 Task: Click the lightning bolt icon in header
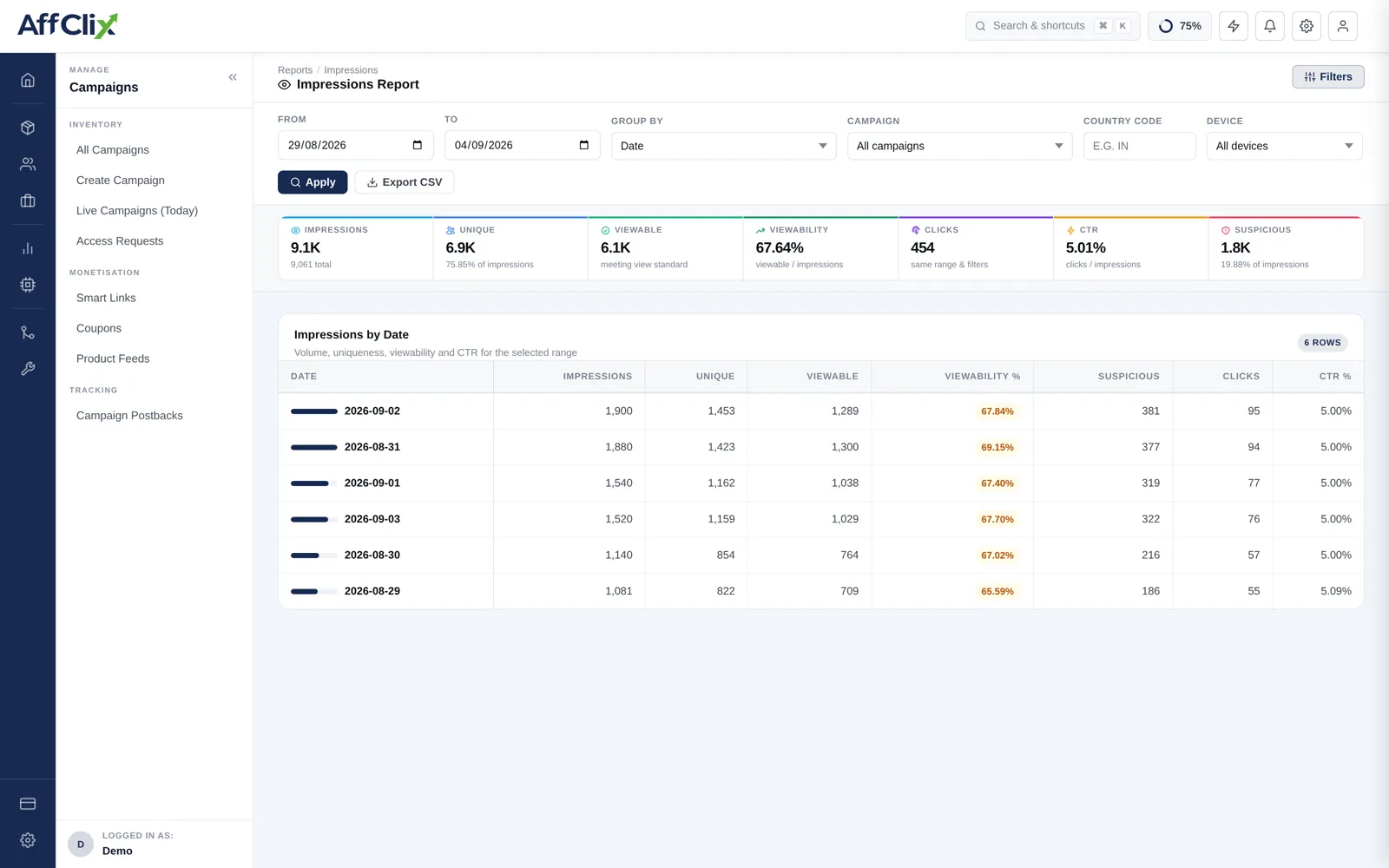pyautogui.click(x=1234, y=26)
